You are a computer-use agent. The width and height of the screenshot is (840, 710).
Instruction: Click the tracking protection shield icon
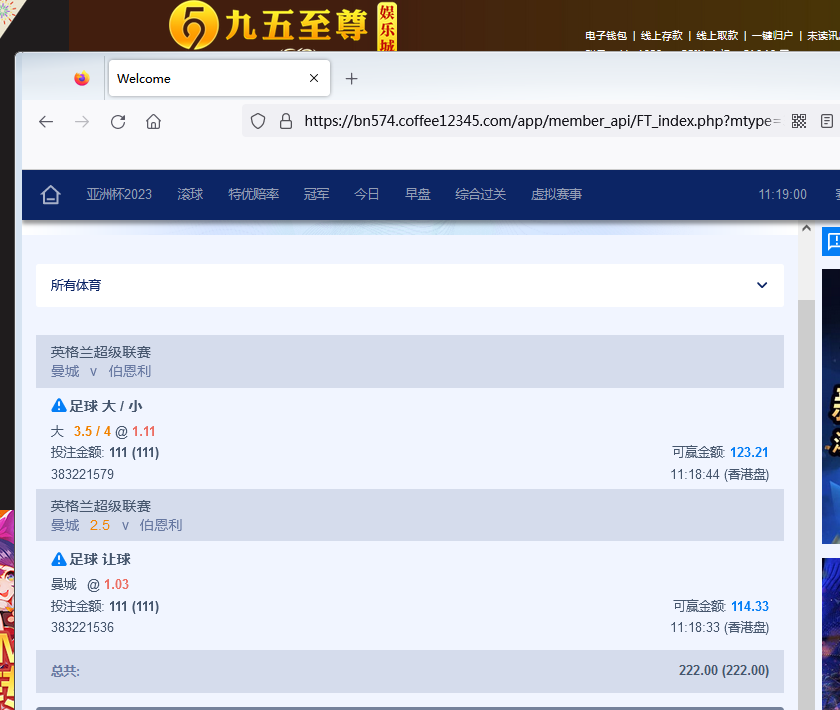258,121
